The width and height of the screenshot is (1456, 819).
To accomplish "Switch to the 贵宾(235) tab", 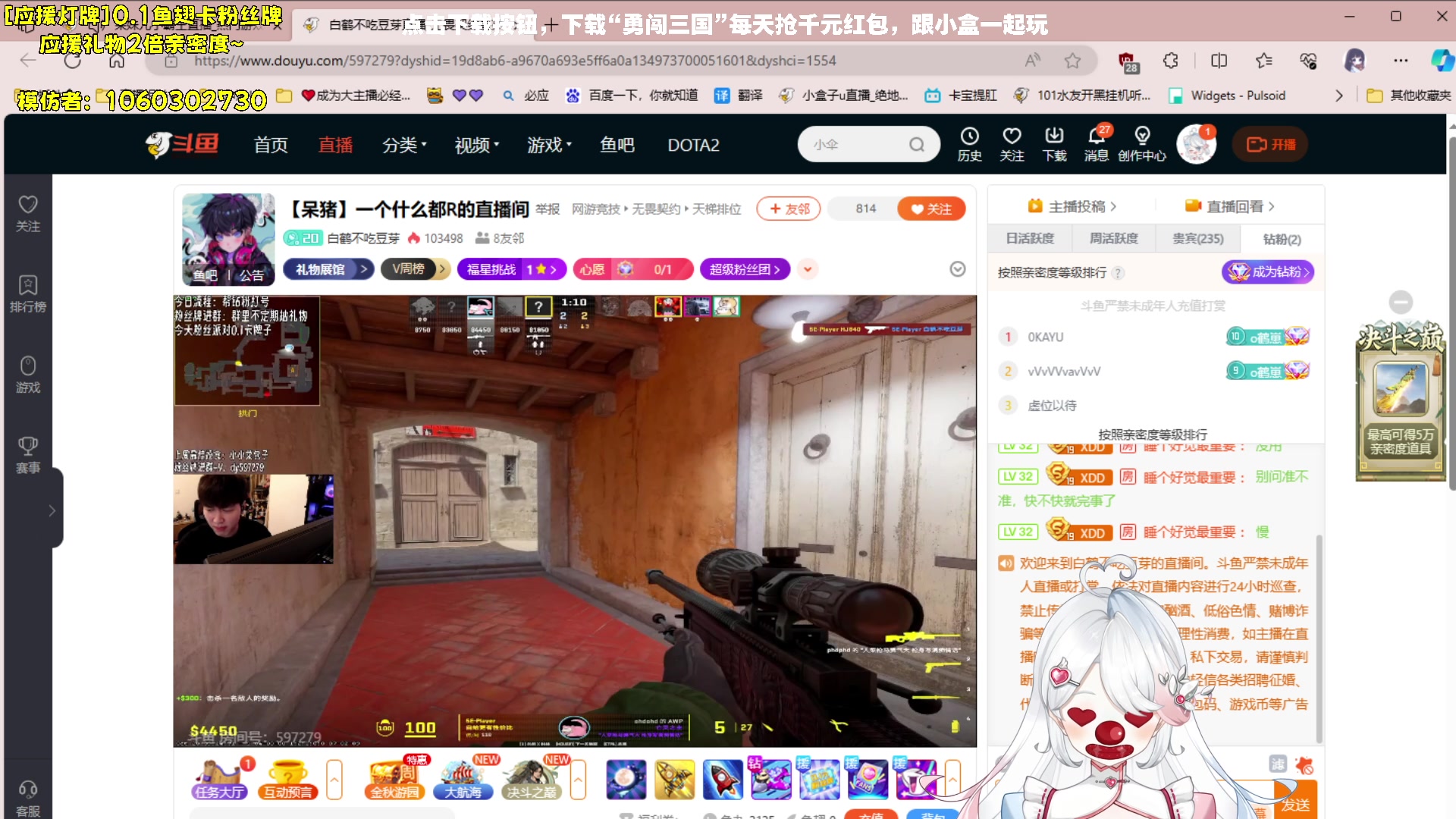I will [x=1197, y=238].
